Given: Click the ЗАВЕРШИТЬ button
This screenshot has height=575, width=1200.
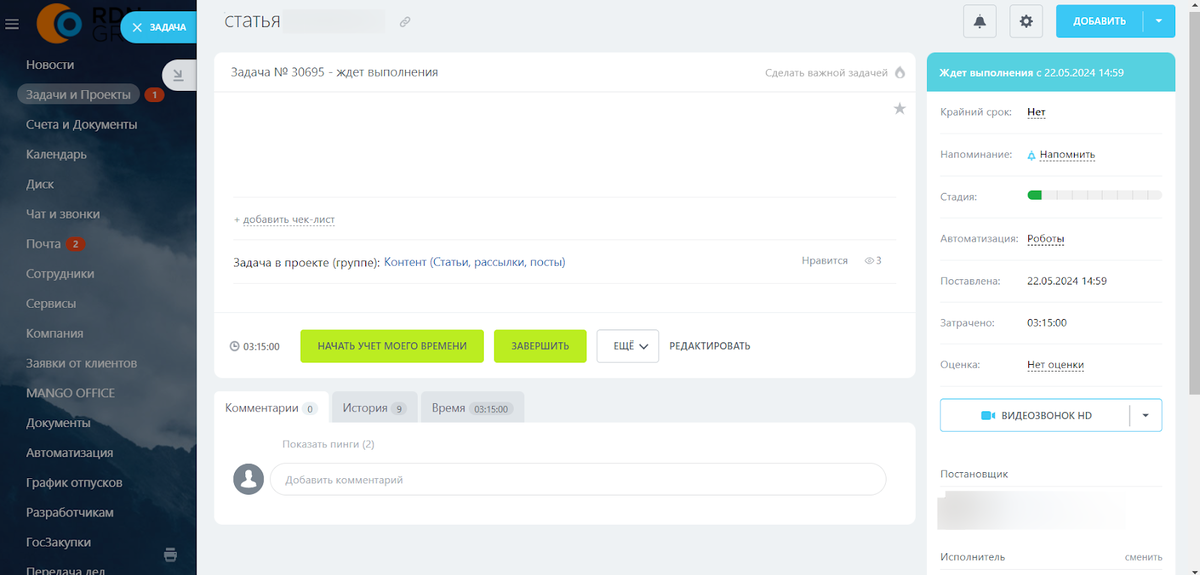Looking at the screenshot, I should (x=540, y=346).
